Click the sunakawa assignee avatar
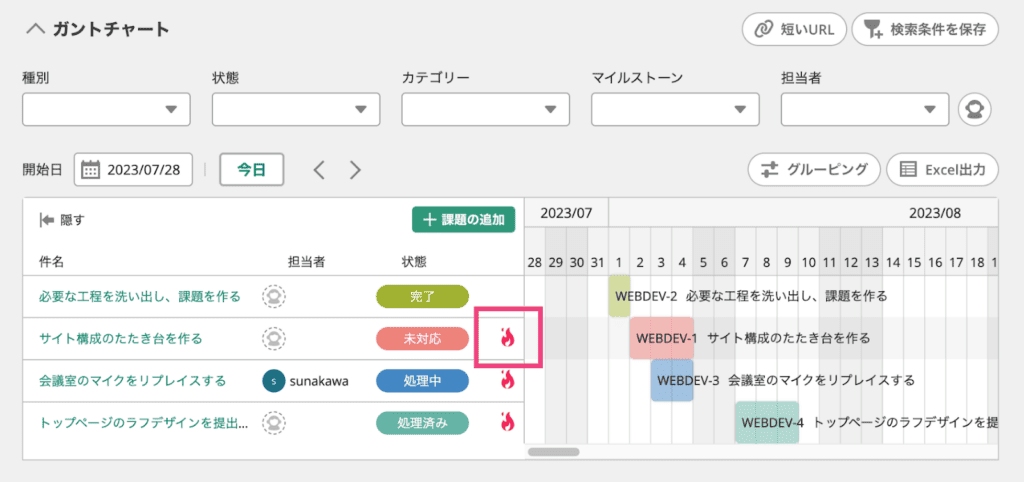The image size is (1024, 482). 272,381
